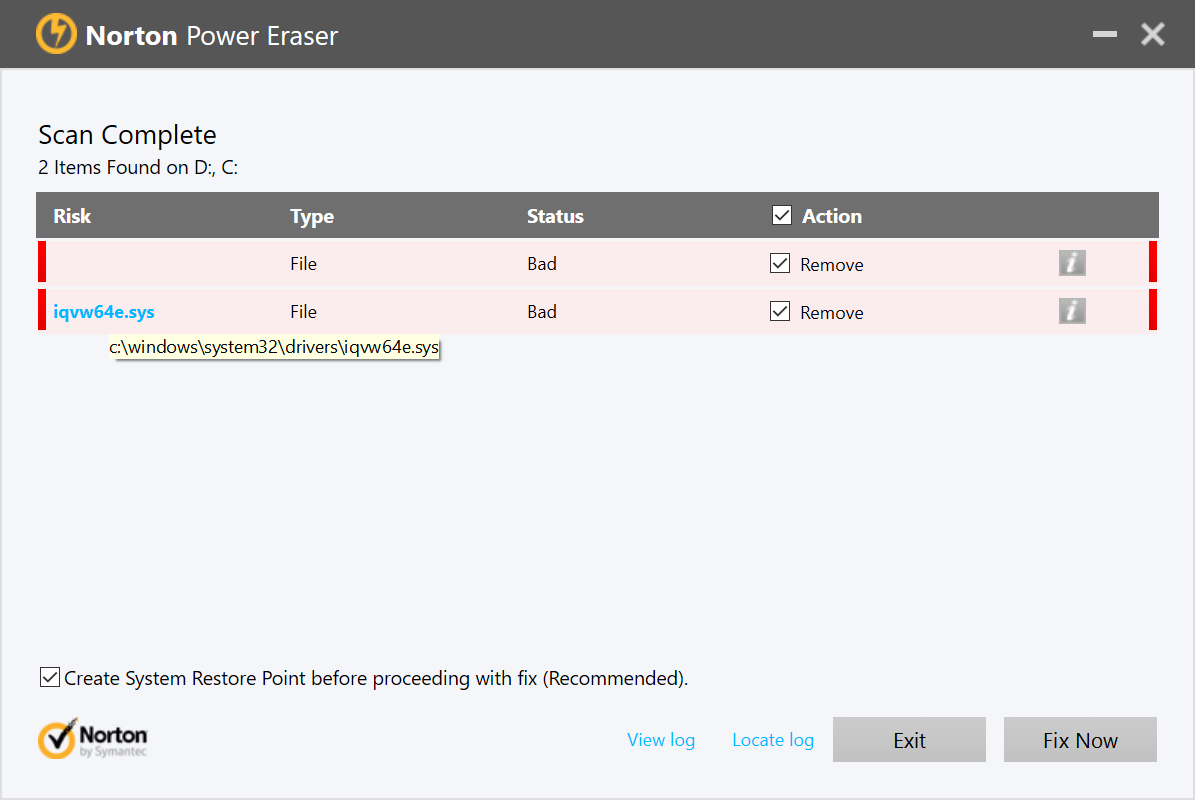Click the Norton Power Eraser lightning logo
Screen dimensions: 1195x800
click(x=56, y=34)
